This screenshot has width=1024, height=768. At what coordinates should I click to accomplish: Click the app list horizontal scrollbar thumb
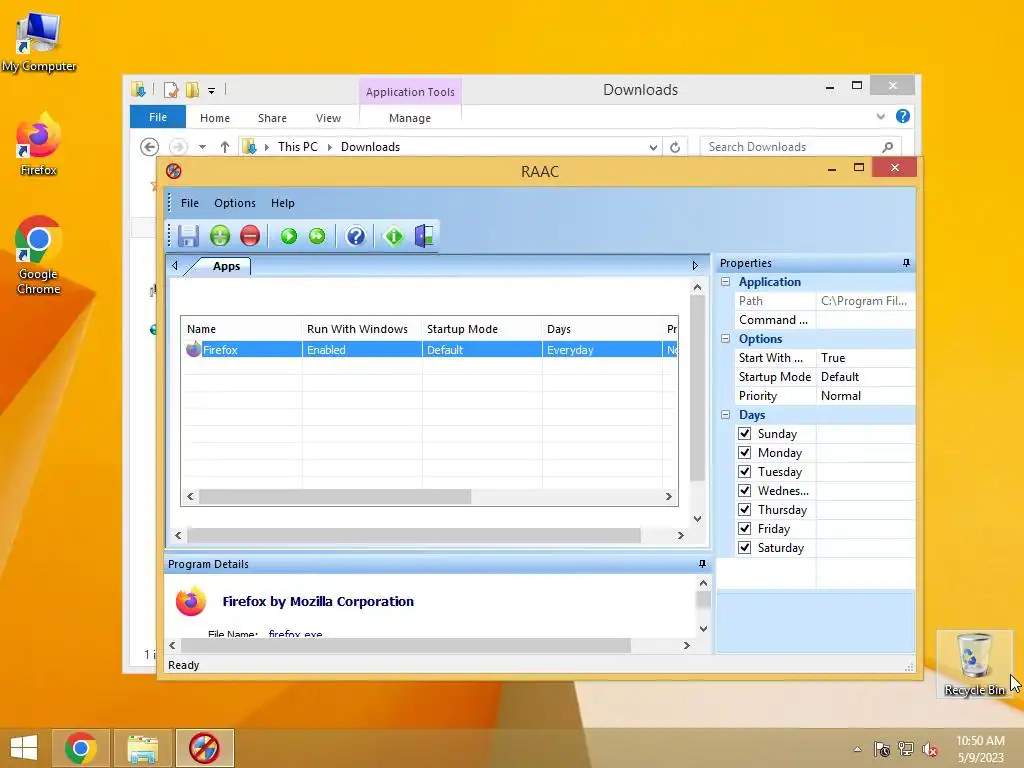(x=335, y=496)
